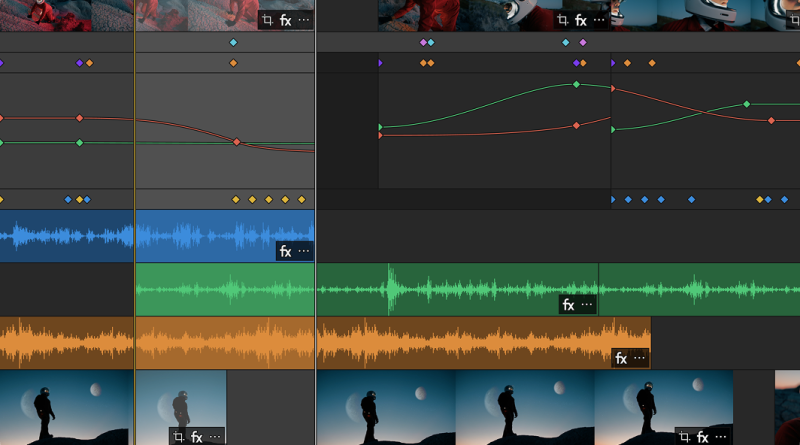Open fx on bottom-left astronaut clip
Screen dimensions: 800x445
pos(197,436)
